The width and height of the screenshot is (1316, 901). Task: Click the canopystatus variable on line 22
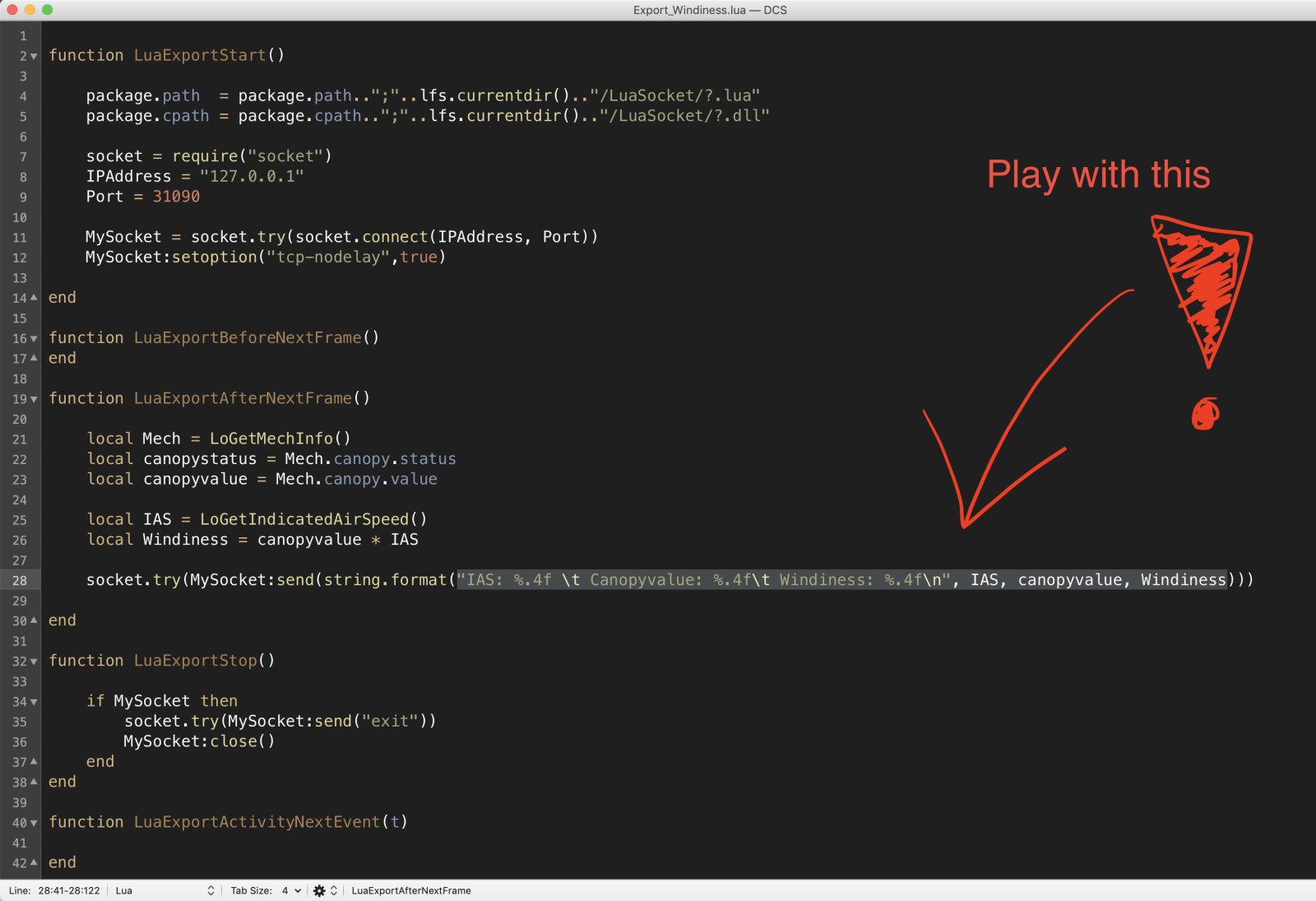coord(200,459)
